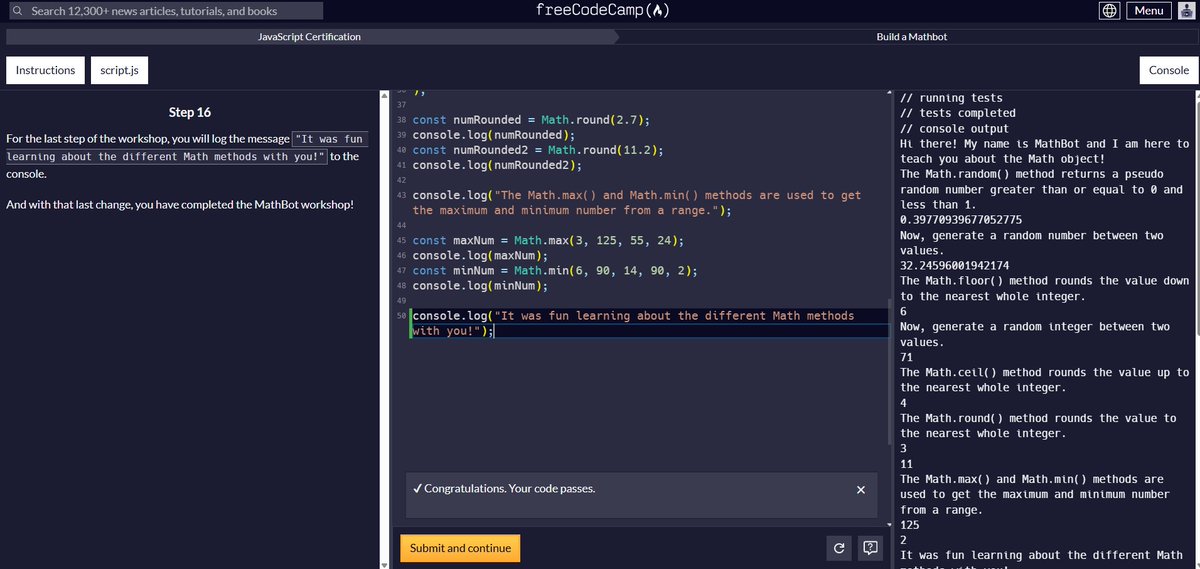Toggle the Console panel
Image resolution: width=1200 pixels, height=569 pixels.
(x=1169, y=70)
